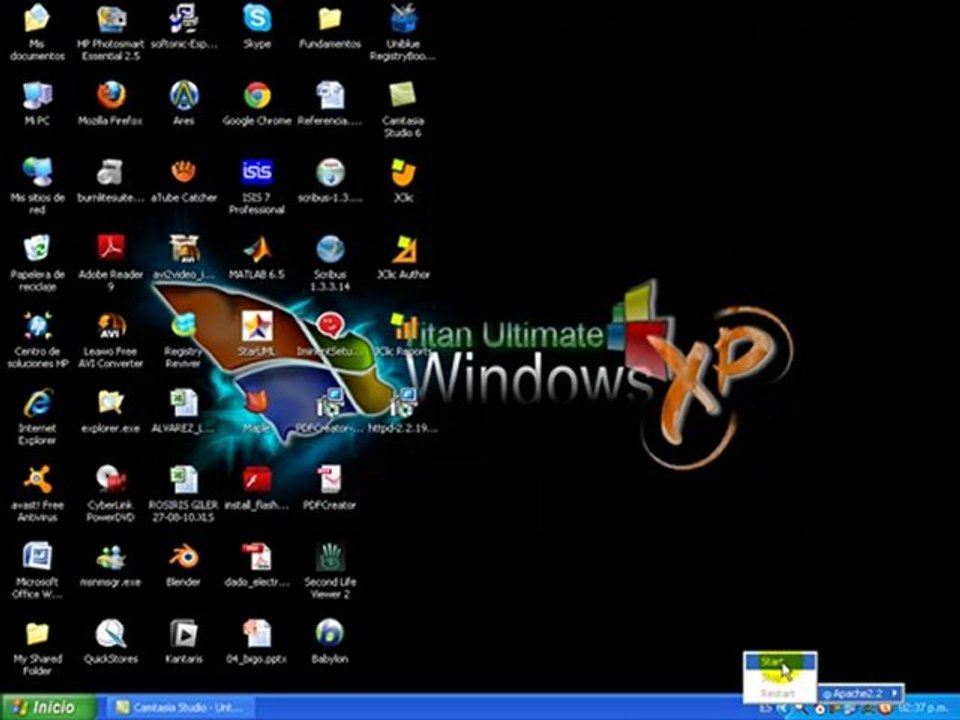Select the Apache2.2 menu entry
The image size is (960, 720).
click(x=860, y=693)
